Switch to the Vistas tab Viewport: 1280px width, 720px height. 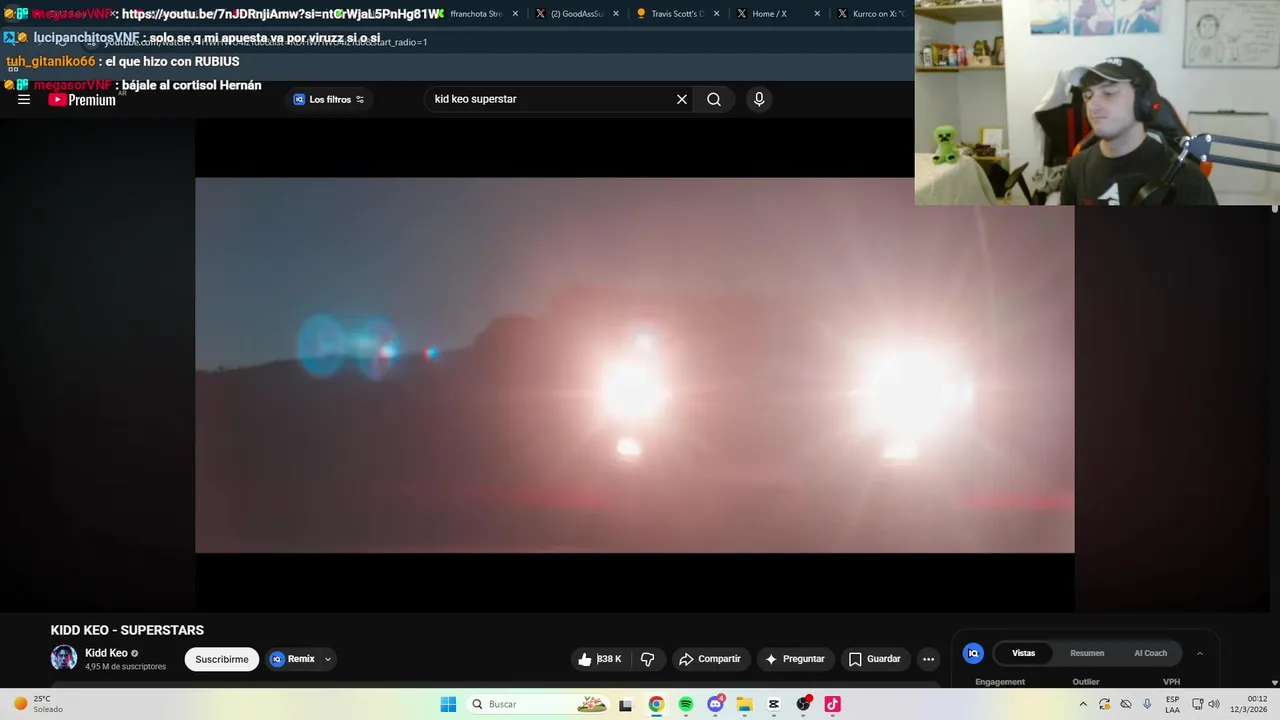pos(1024,653)
